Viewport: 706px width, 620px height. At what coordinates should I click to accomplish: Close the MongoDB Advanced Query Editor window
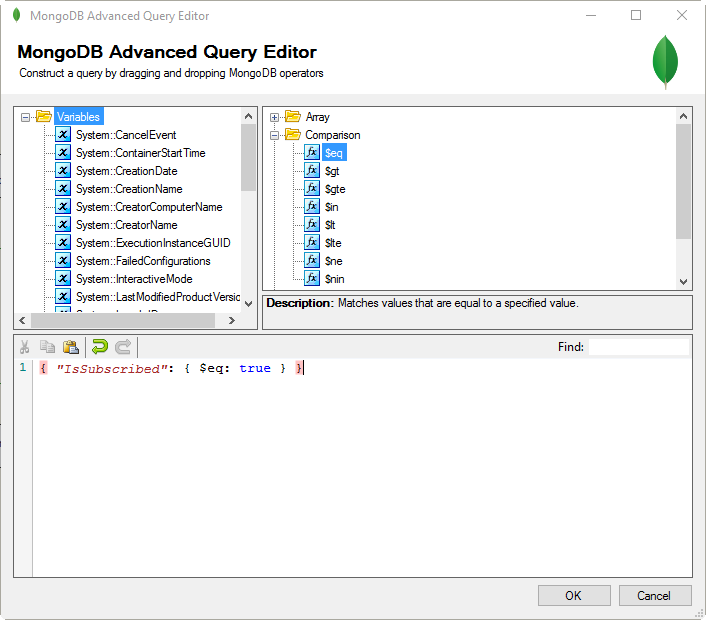(682, 15)
